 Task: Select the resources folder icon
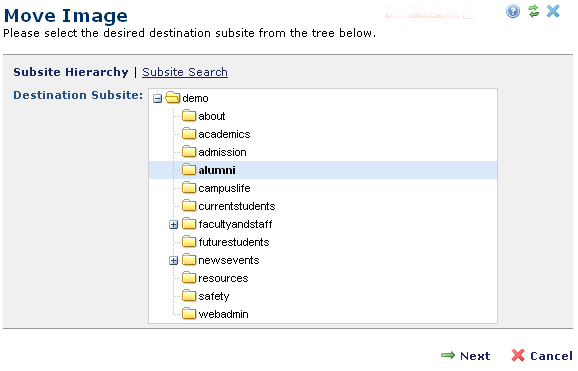coord(189,278)
